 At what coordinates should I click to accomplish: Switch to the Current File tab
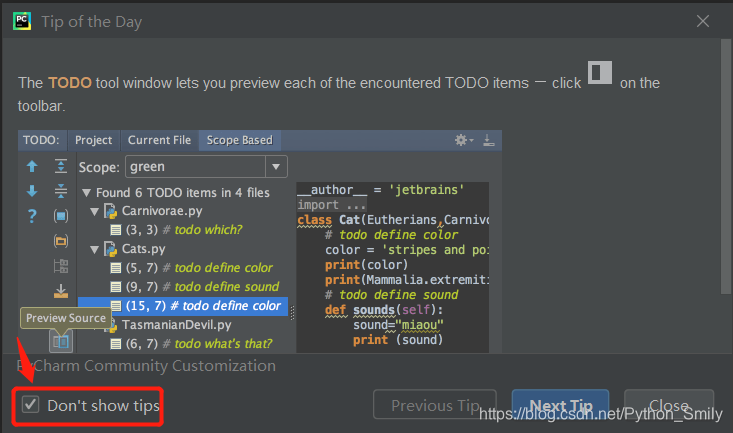[x=159, y=140]
